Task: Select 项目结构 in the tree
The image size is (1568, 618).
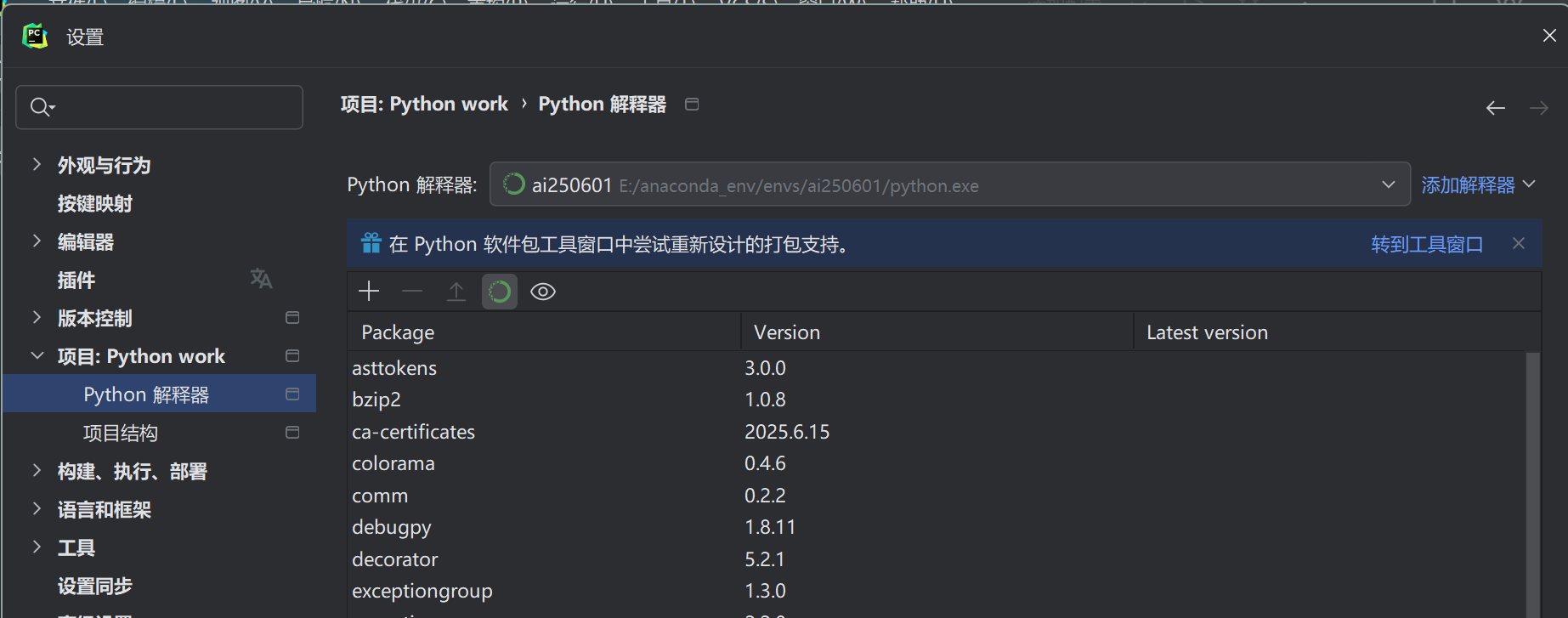Action: pos(121,433)
